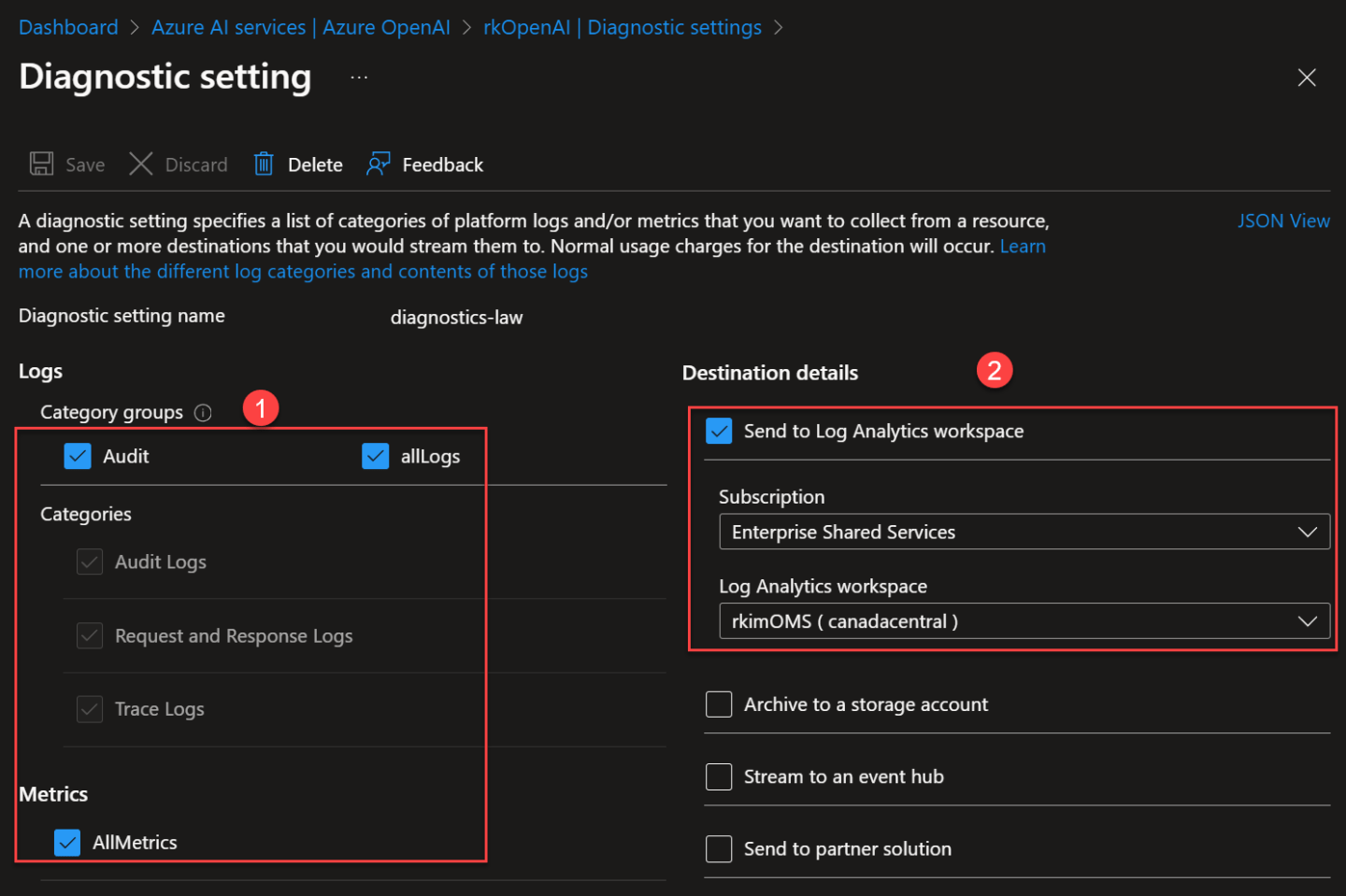The height and width of the screenshot is (896, 1346).
Task: Open JSON View
Action: (x=1283, y=220)
